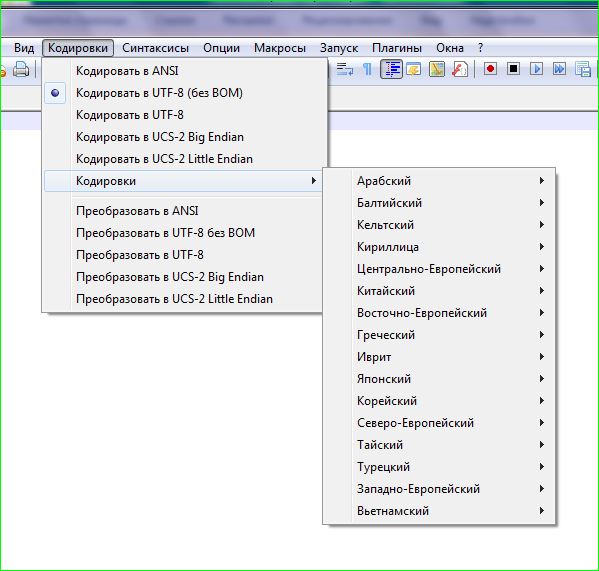599x571 pixels.
Task: Expand the Китайский encoding submenu
Action: (439, 291)
